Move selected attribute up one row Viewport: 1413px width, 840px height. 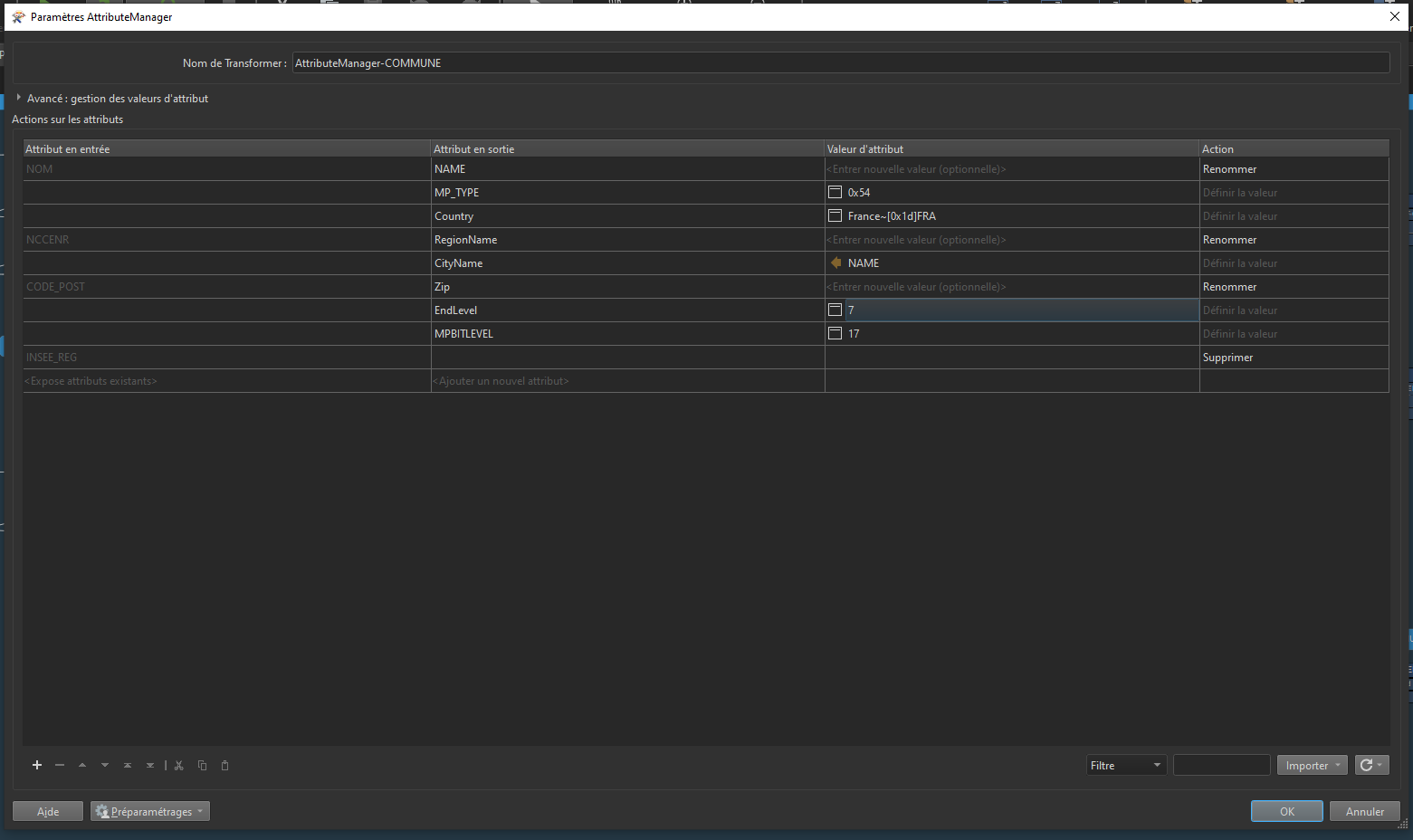82,765
